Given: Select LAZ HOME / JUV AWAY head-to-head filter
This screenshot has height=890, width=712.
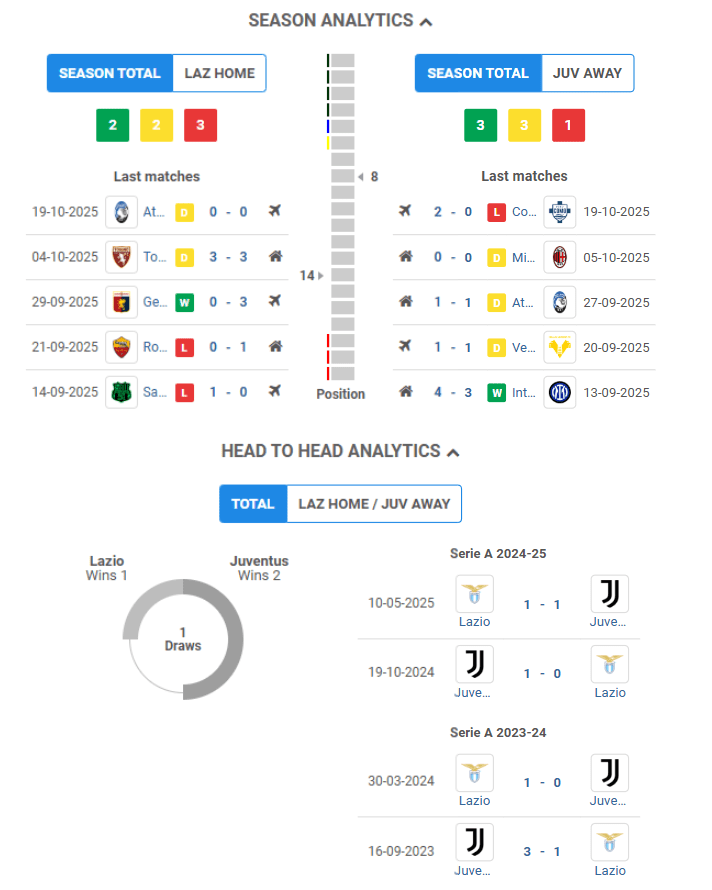Looking at the screenshot, I should [x=374, y=504].
